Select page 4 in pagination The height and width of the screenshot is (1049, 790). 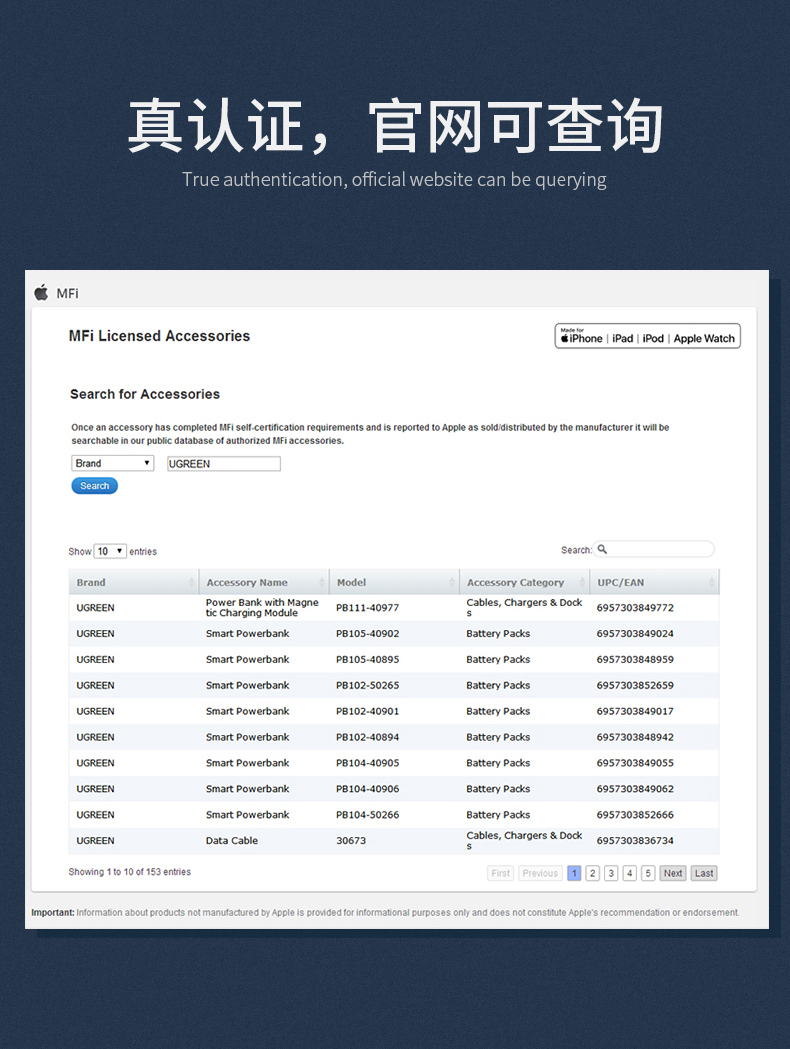[629, 873]
